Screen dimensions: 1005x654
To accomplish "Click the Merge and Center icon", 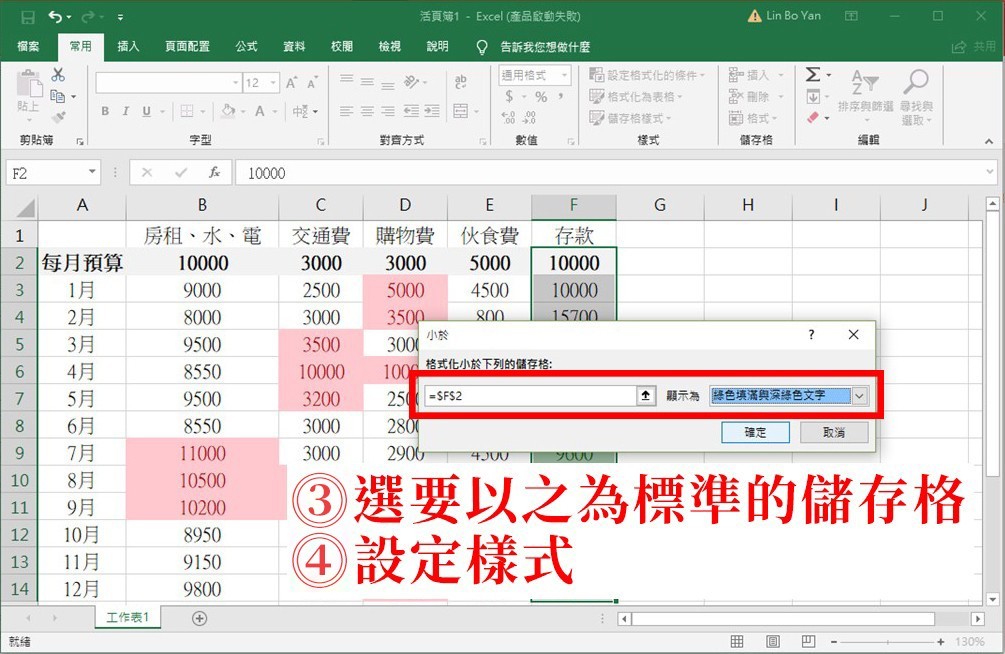I will point(461,111).
